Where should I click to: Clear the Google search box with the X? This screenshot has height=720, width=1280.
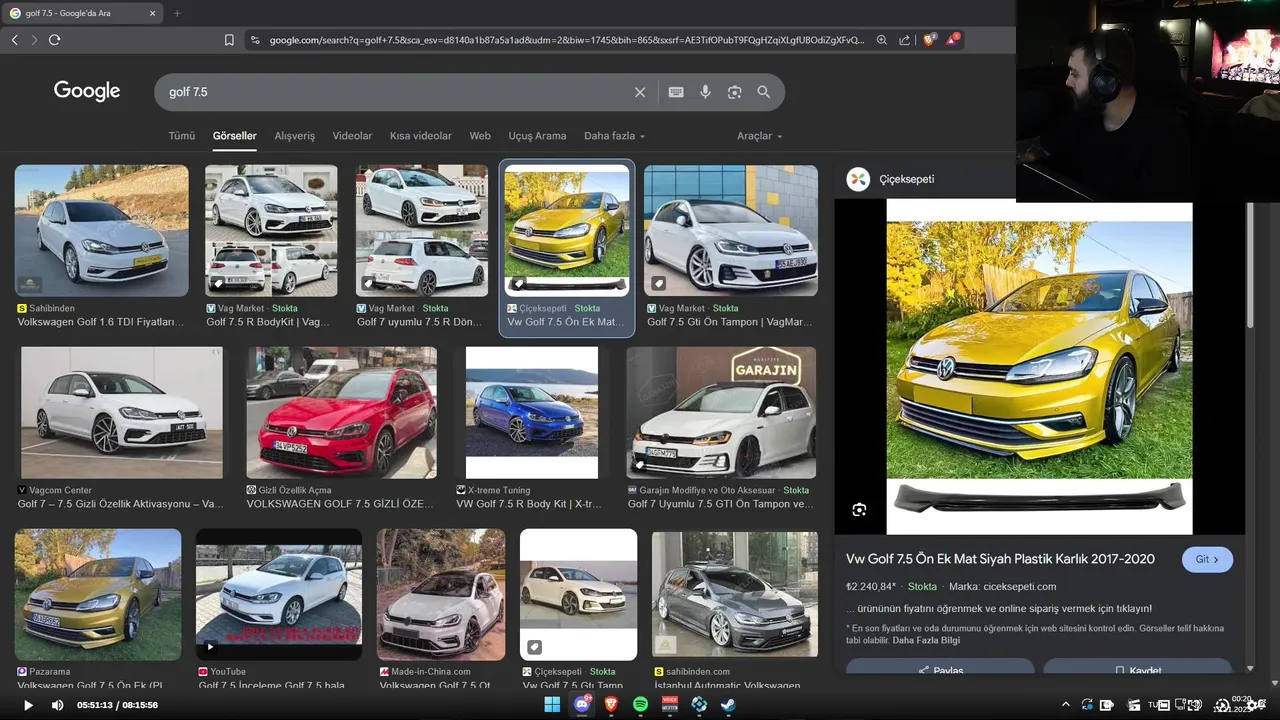click(640, 92)
